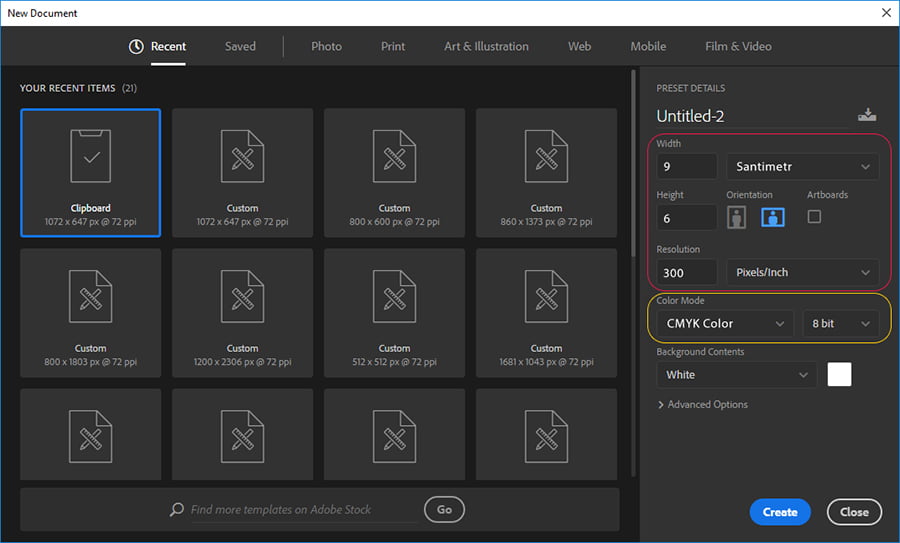This screenshot has height=543, width=900.
Task: Click the magnifier search icon
Action: [x=177, y=509]
